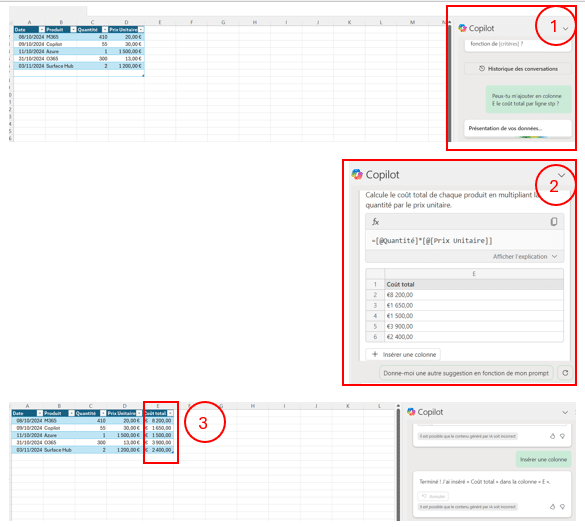Click the refresh suggestions icon

[x=565, y=373]
